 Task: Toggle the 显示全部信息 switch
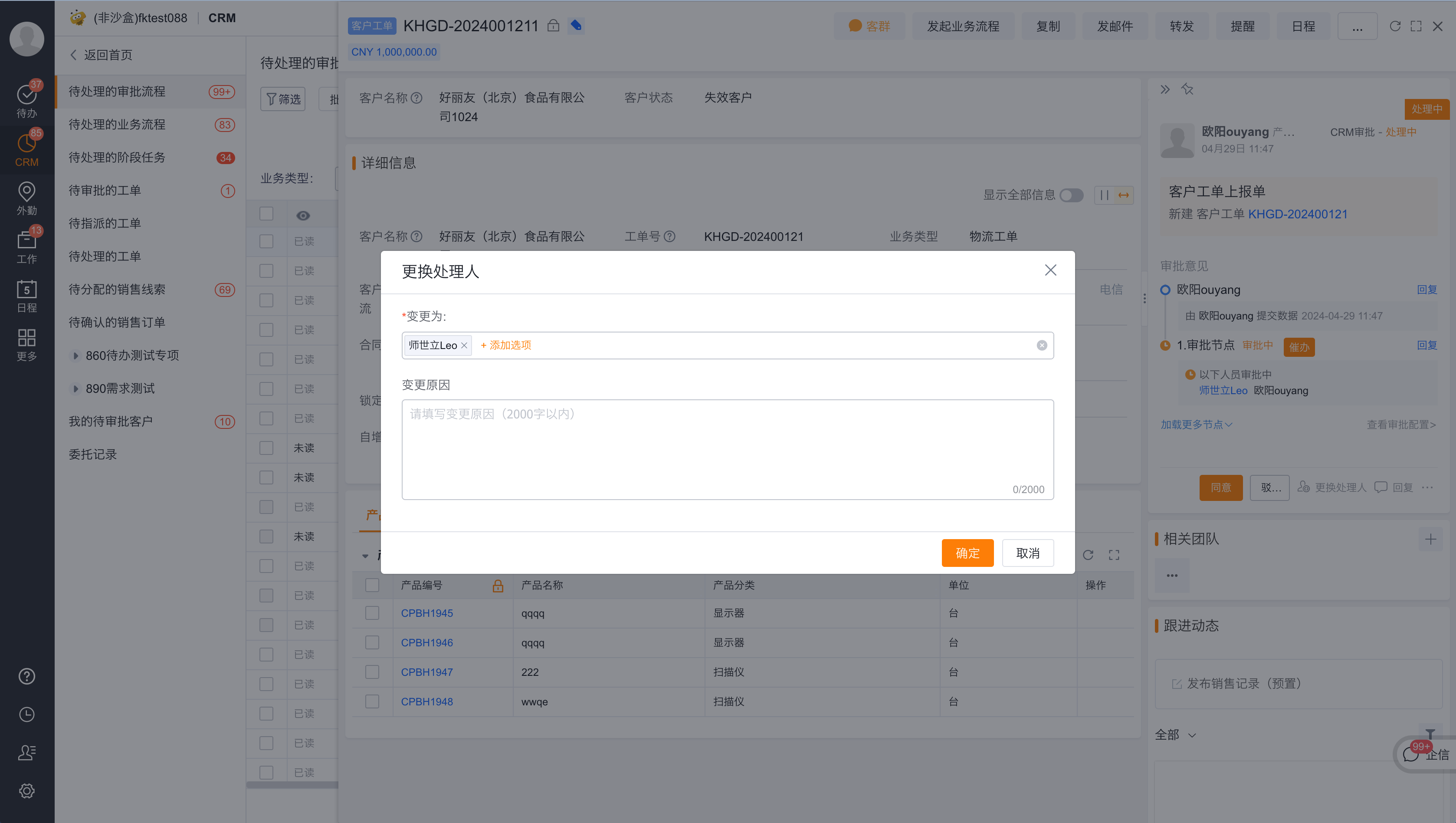coord(1071,194)
